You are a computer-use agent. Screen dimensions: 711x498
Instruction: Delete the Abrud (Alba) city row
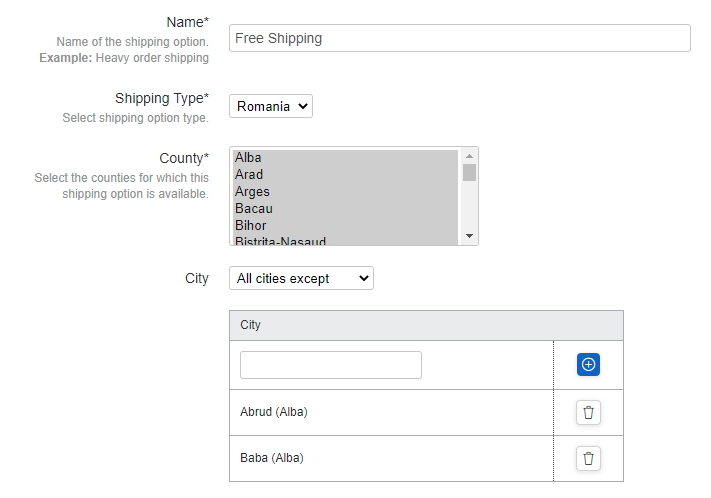point(588,412)
